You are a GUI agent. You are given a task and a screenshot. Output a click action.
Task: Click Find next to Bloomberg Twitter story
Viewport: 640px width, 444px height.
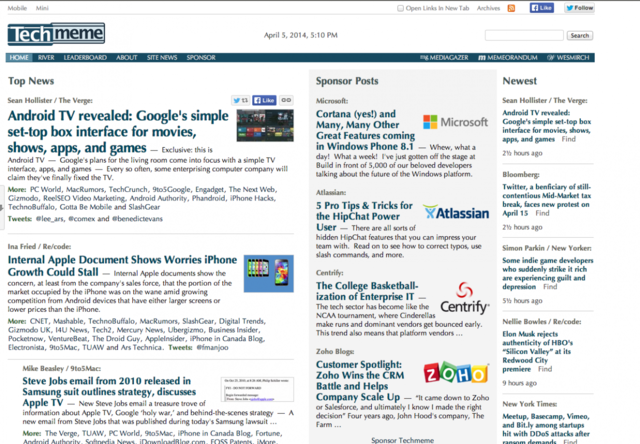tap(542, 213)
